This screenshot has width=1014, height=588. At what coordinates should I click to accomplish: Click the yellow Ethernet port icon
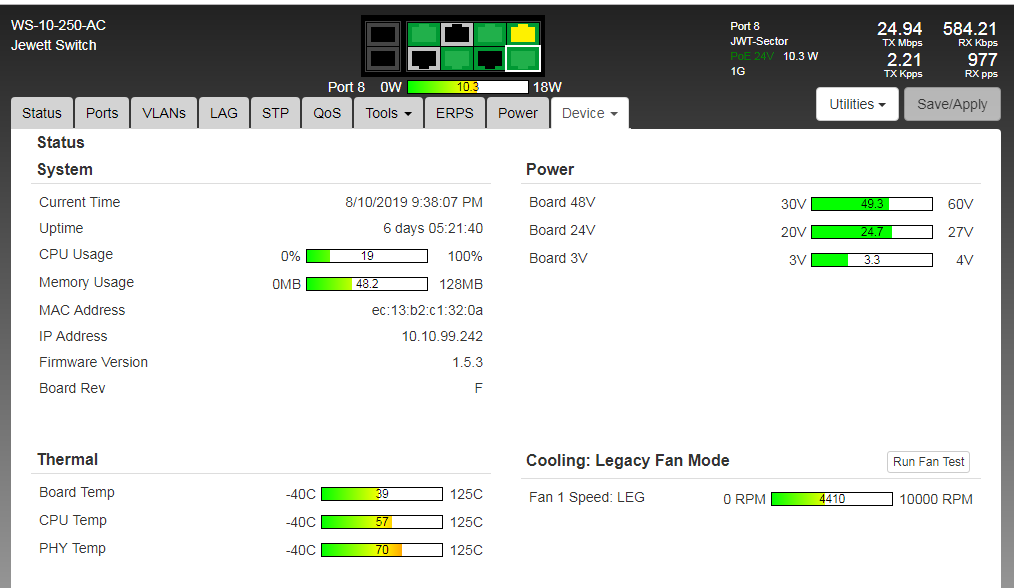coord(522,33)
